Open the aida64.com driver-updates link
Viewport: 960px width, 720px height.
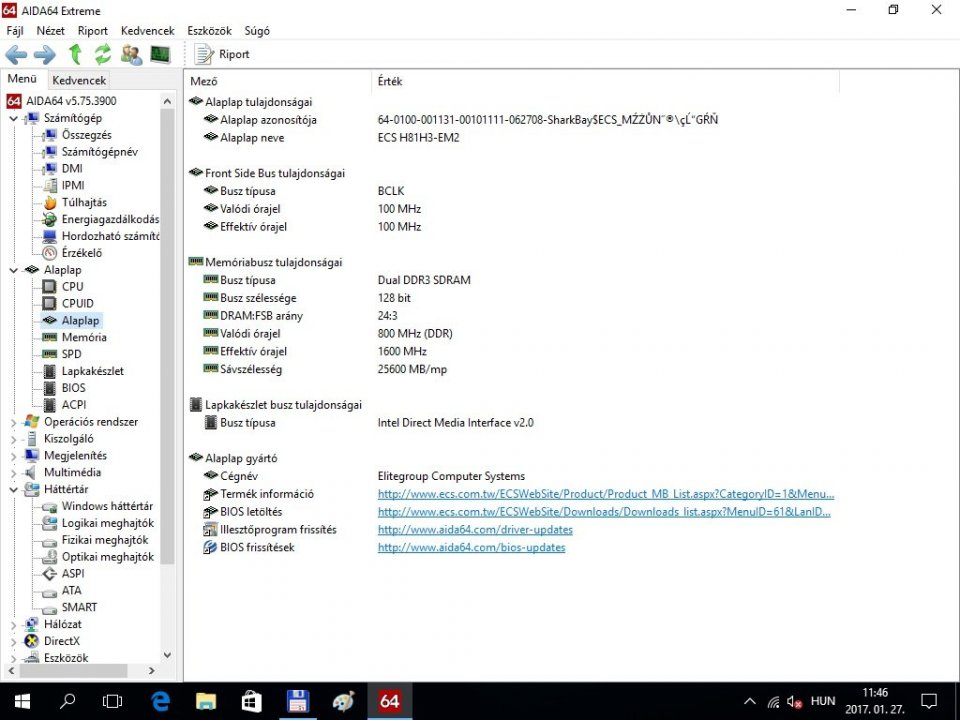(x=475, y=530)
